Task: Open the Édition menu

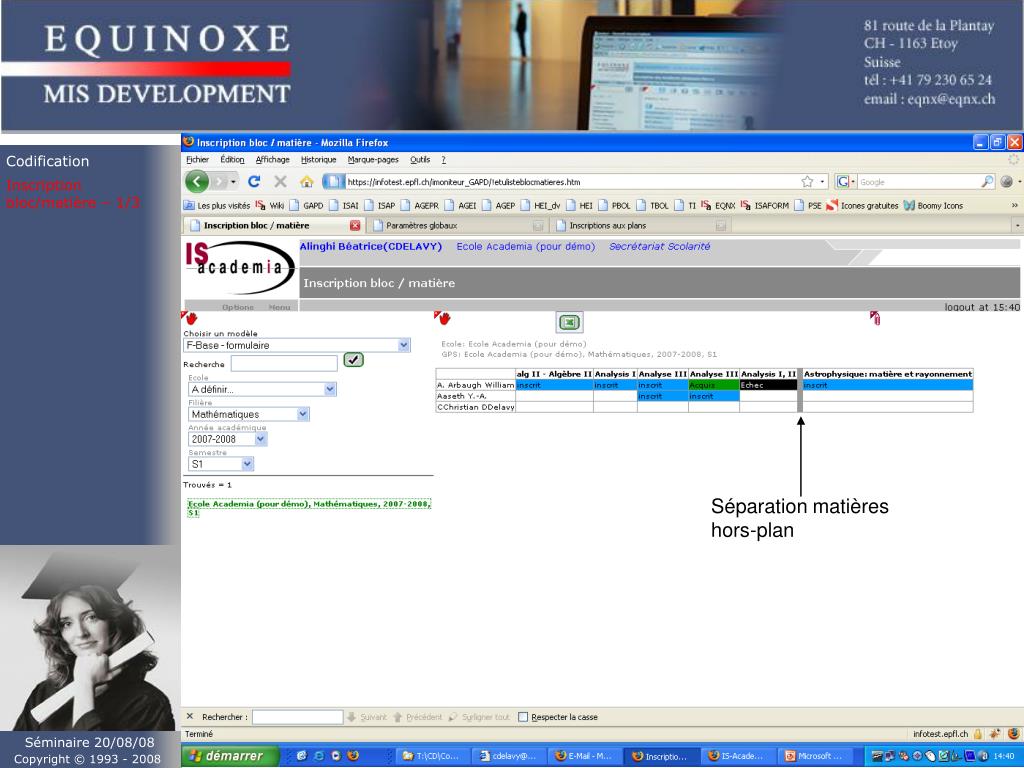Action: pyautogui.click(x=232, y=159)
